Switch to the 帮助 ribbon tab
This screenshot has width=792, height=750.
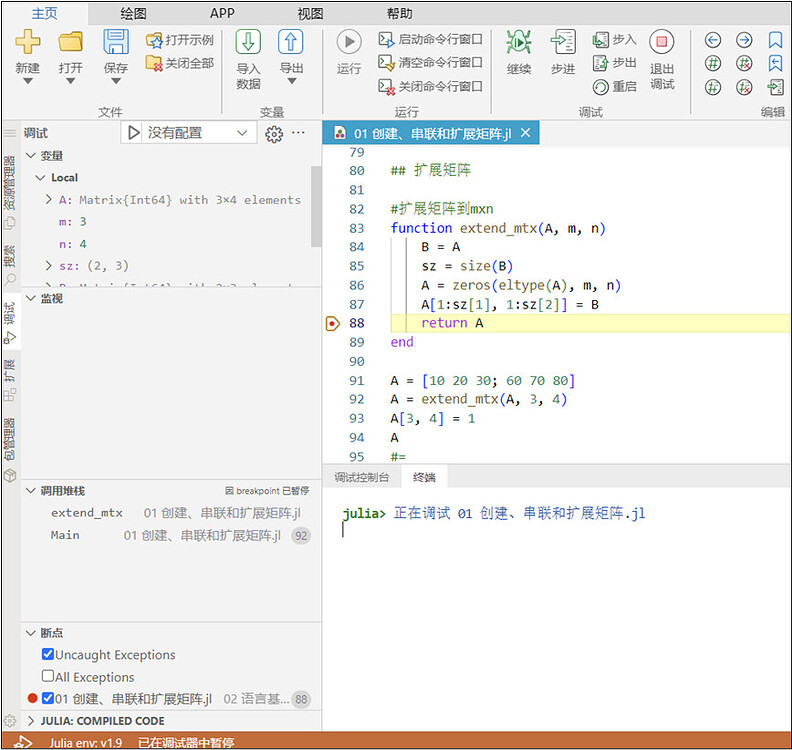coord(400,13)
